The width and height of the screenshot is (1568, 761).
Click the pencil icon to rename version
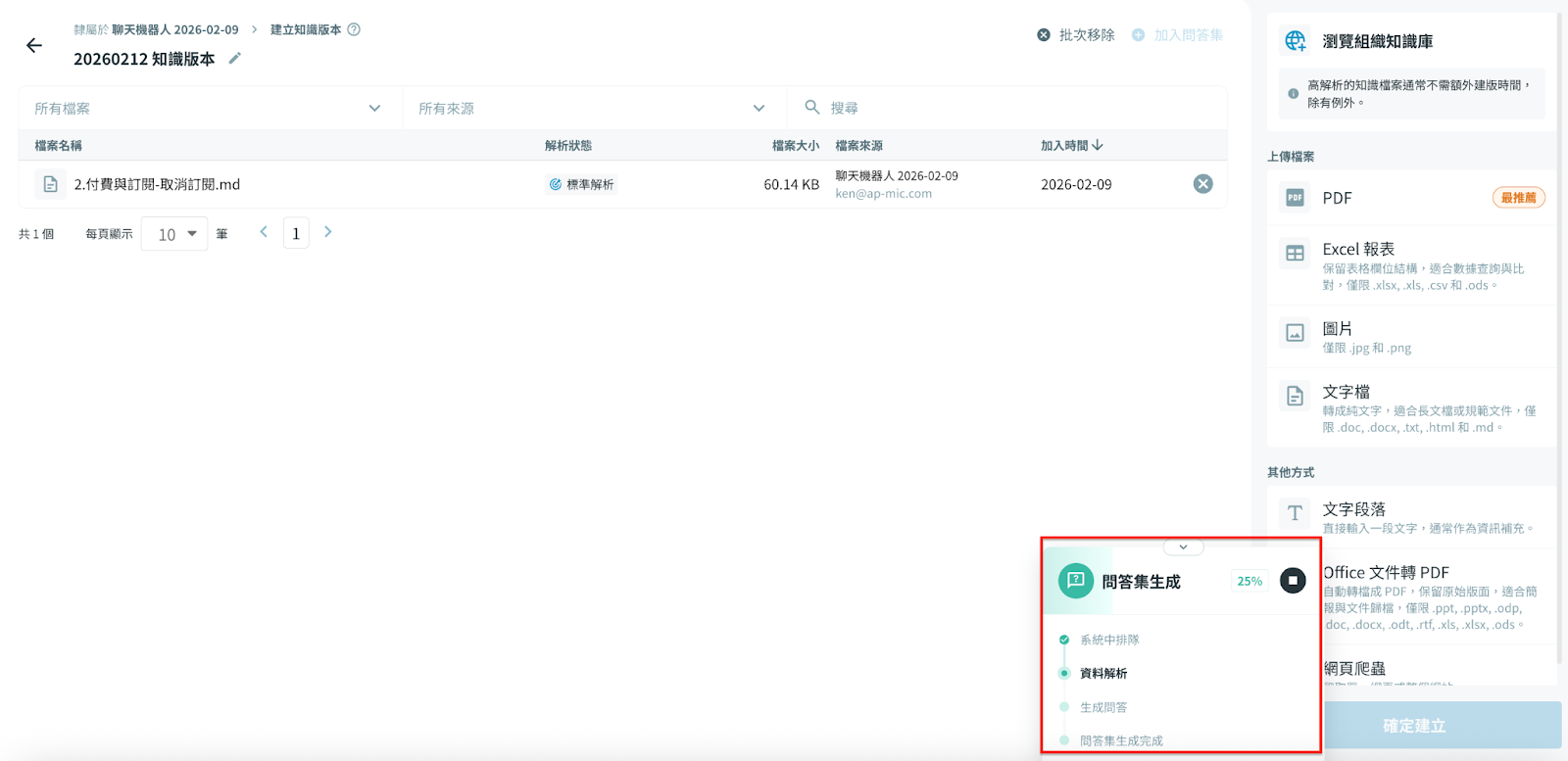[234, 59]
